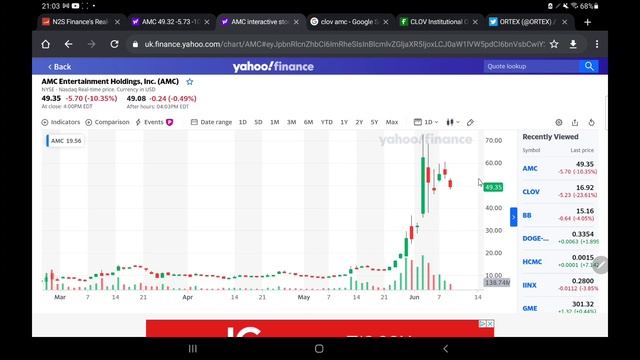Image resolution: width=640 pixels, height=360 pixels.
Task: Open the Comparison option
Action: tap(107, 122)
